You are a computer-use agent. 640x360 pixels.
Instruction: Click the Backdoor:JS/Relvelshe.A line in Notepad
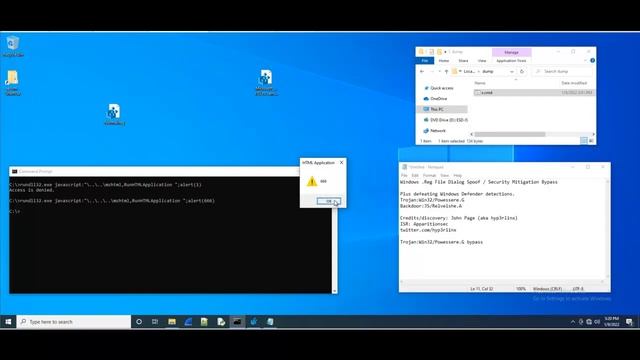pyautogui.click(x=431, y=206)
